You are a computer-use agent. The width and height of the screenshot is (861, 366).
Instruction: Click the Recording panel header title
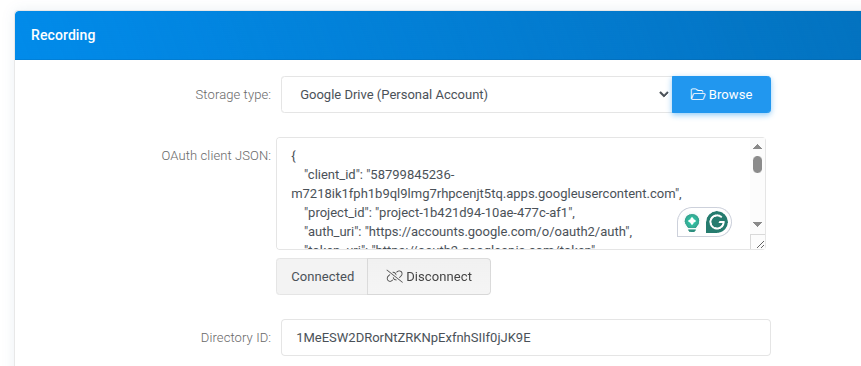click(63, 35)
